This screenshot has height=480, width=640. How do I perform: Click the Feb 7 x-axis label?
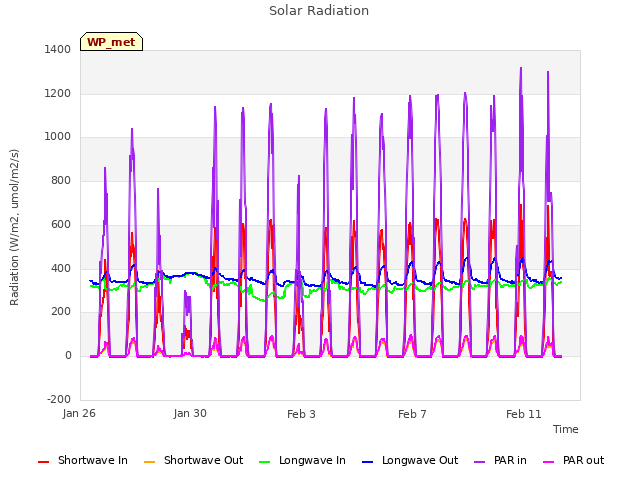tap(412, 414)
